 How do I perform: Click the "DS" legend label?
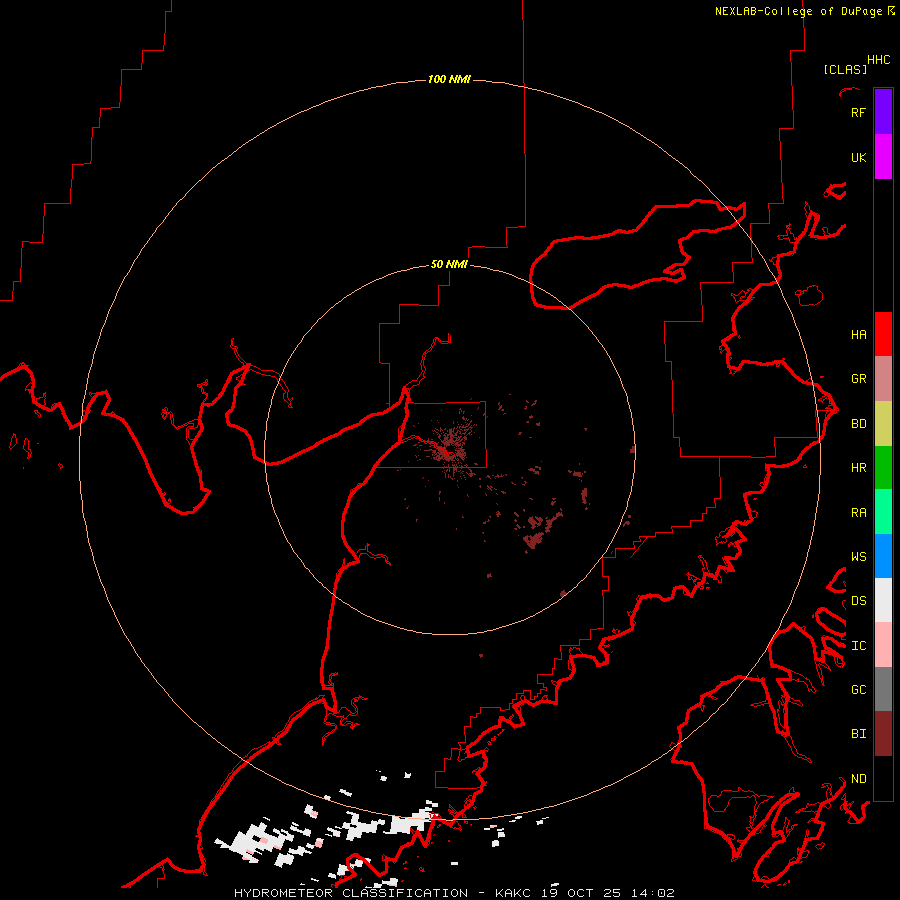pyautogui.click(x=858, y=601)
